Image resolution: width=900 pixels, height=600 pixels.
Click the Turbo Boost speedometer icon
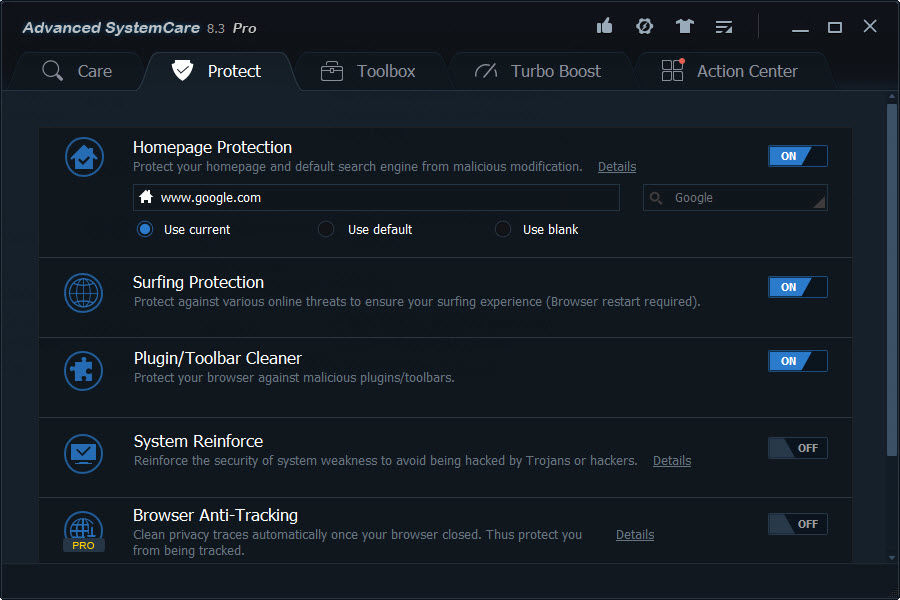(x=486, y=71)
